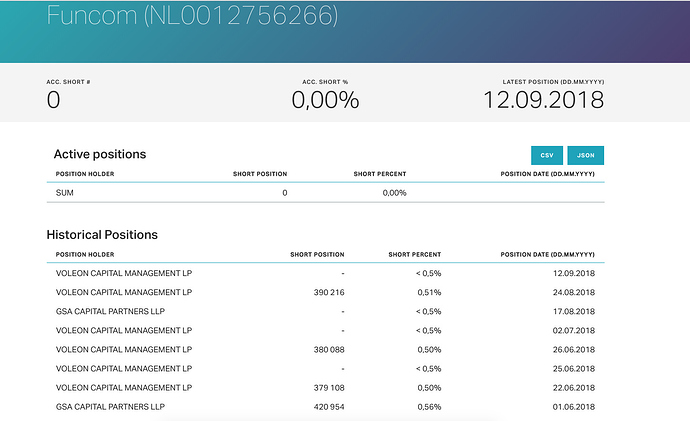Image resolution: width=690 pixels, height=421 pixels.
Task: Click SHORT PERCENT header in Historical Positions
Action: (415, 254)
